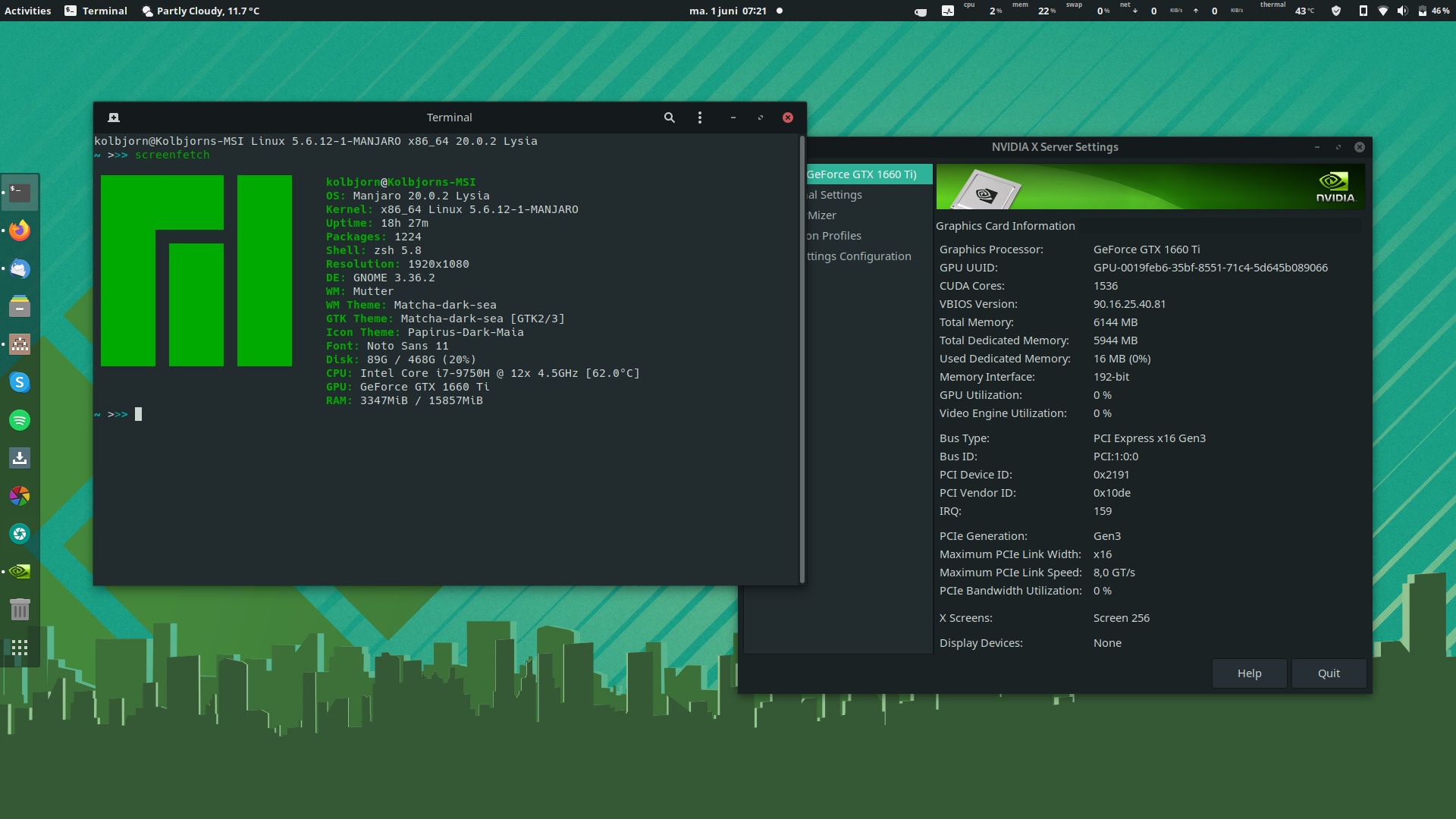Open Skype from the dock
1456x819 pixels.
(19, 382)
